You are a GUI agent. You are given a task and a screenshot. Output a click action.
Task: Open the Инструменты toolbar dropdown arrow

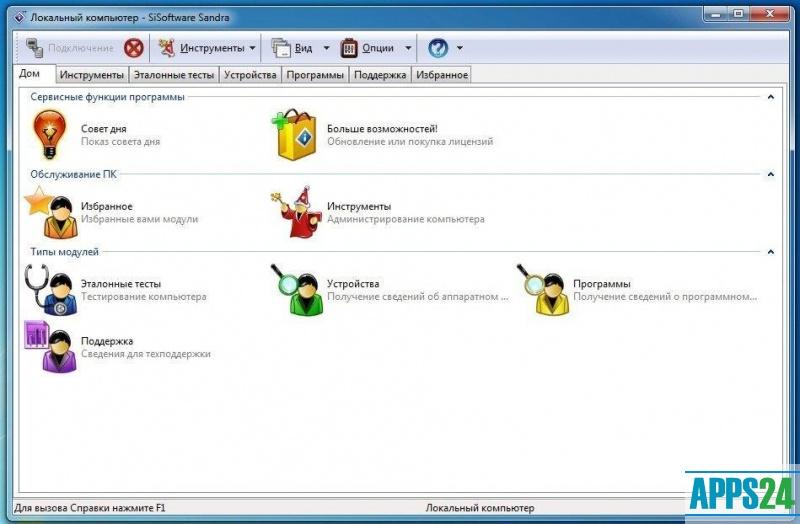252,48
